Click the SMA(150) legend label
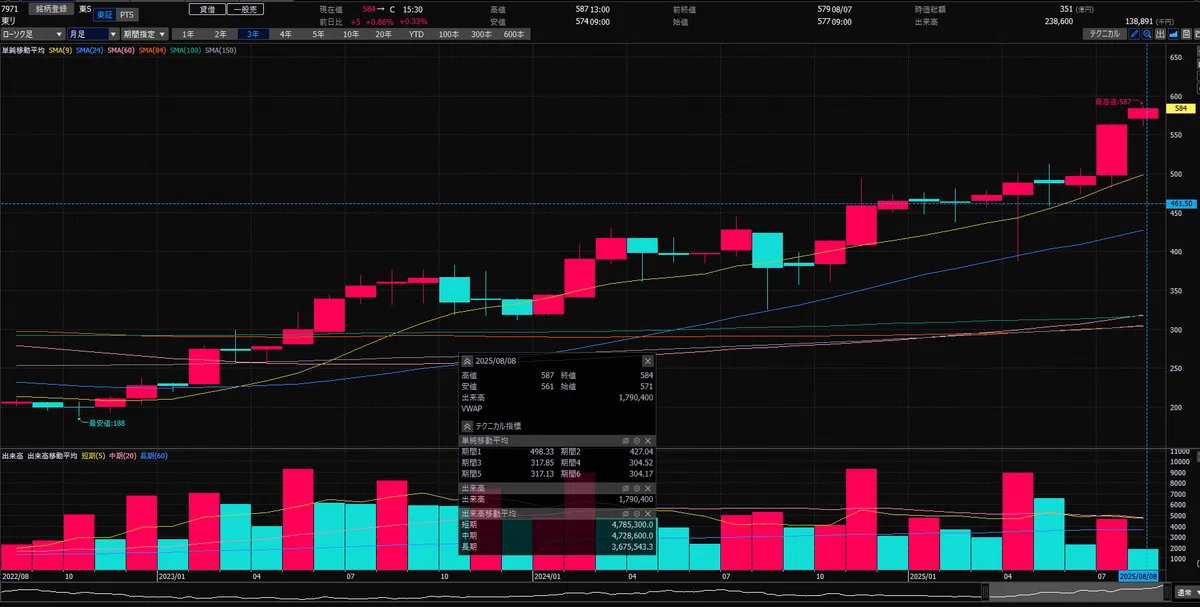This screenshot has height=607, width=1200. [220, 50]
